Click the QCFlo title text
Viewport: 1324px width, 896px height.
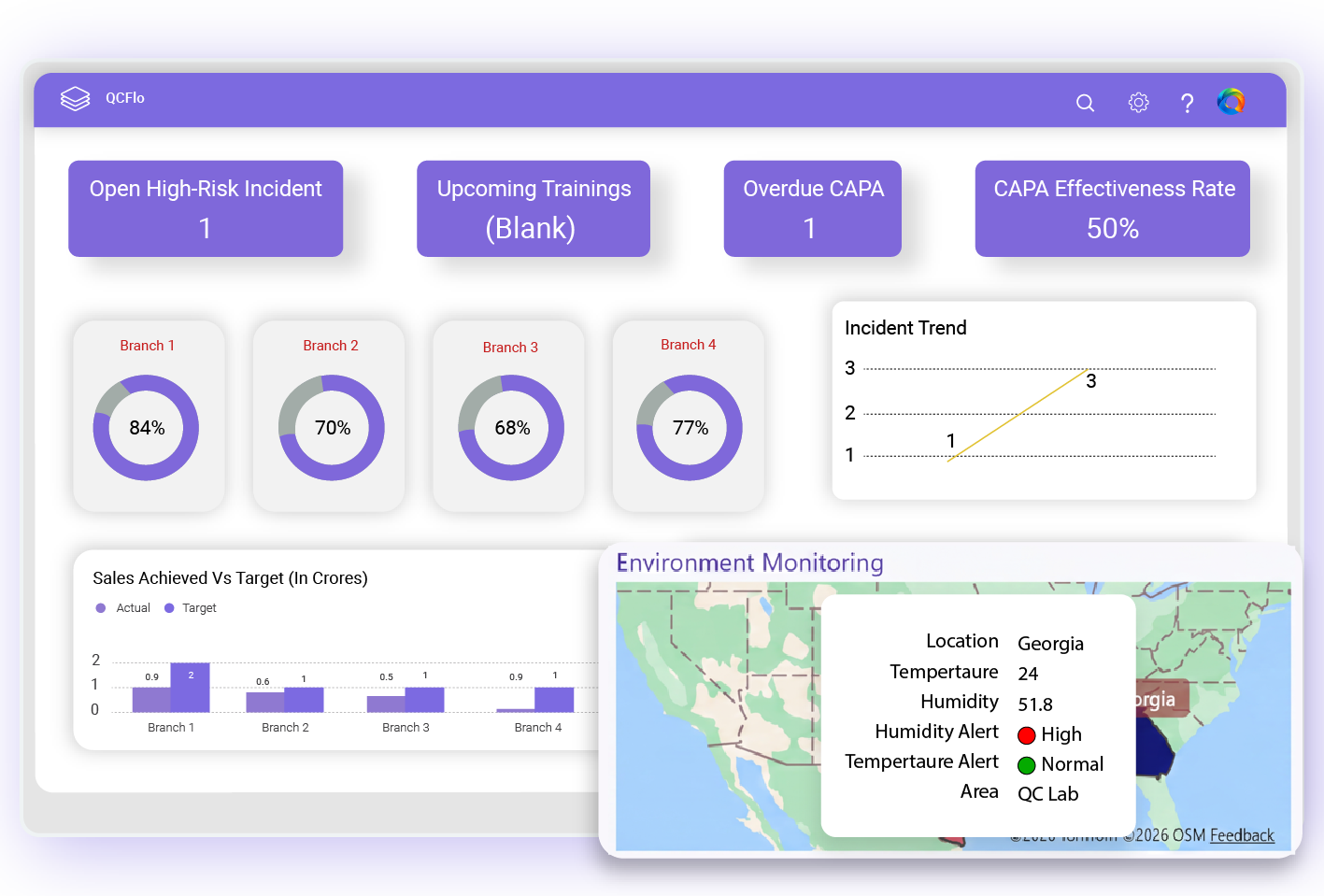click(125, 98)
